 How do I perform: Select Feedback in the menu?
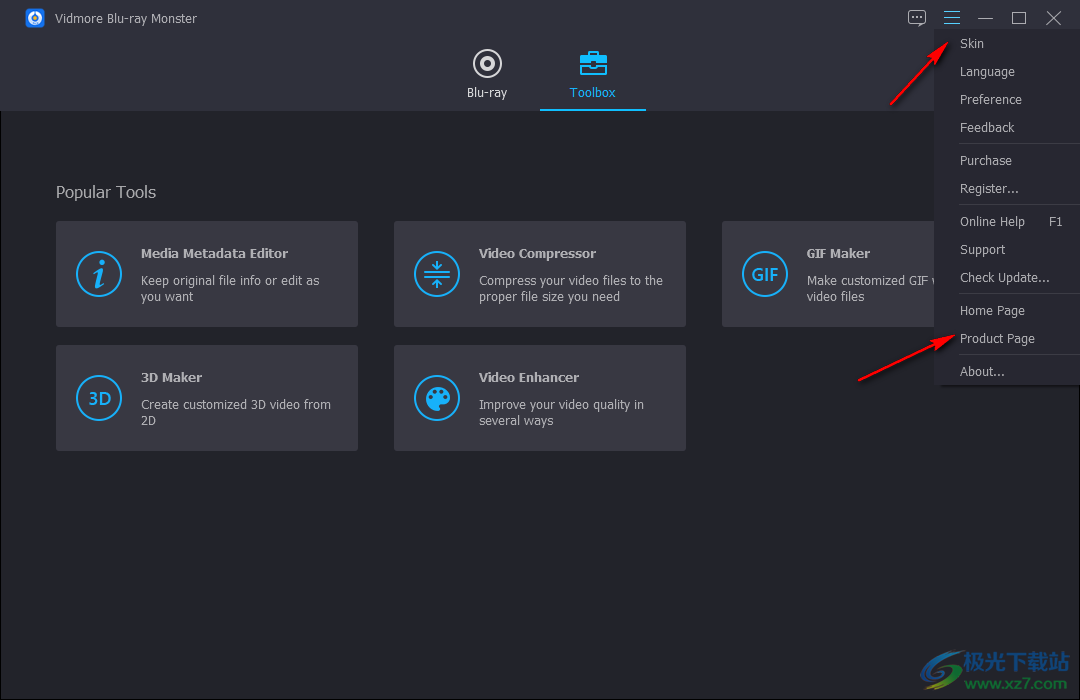click(987, 128)
